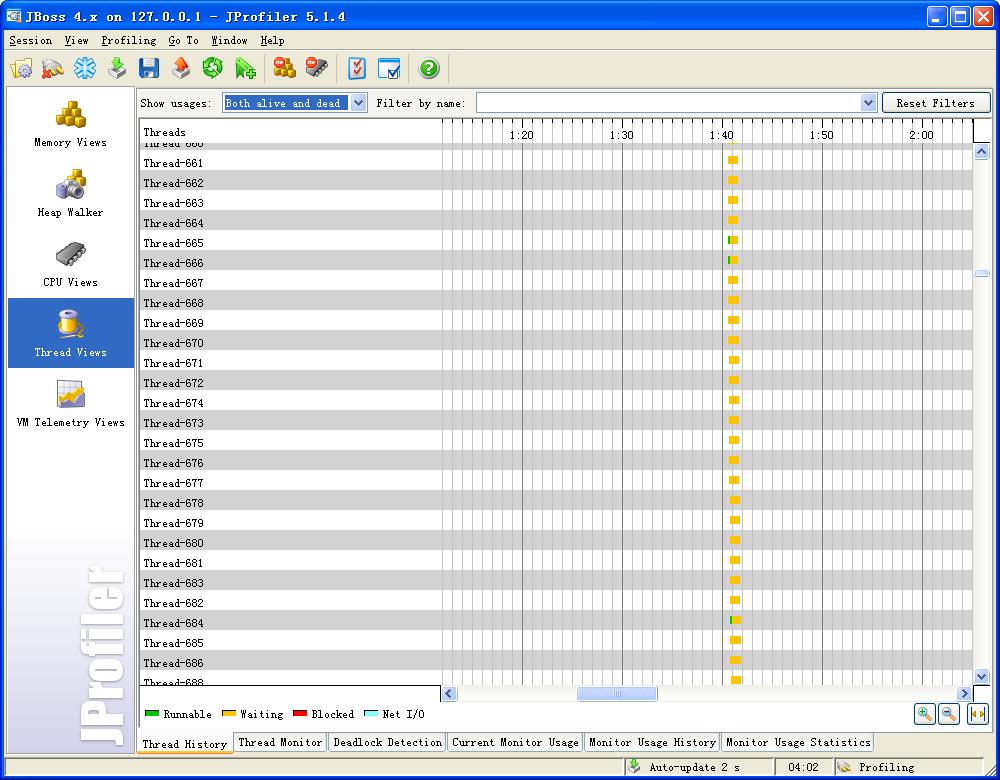Click the vertical scrollbar thumb

click(982, 273)
